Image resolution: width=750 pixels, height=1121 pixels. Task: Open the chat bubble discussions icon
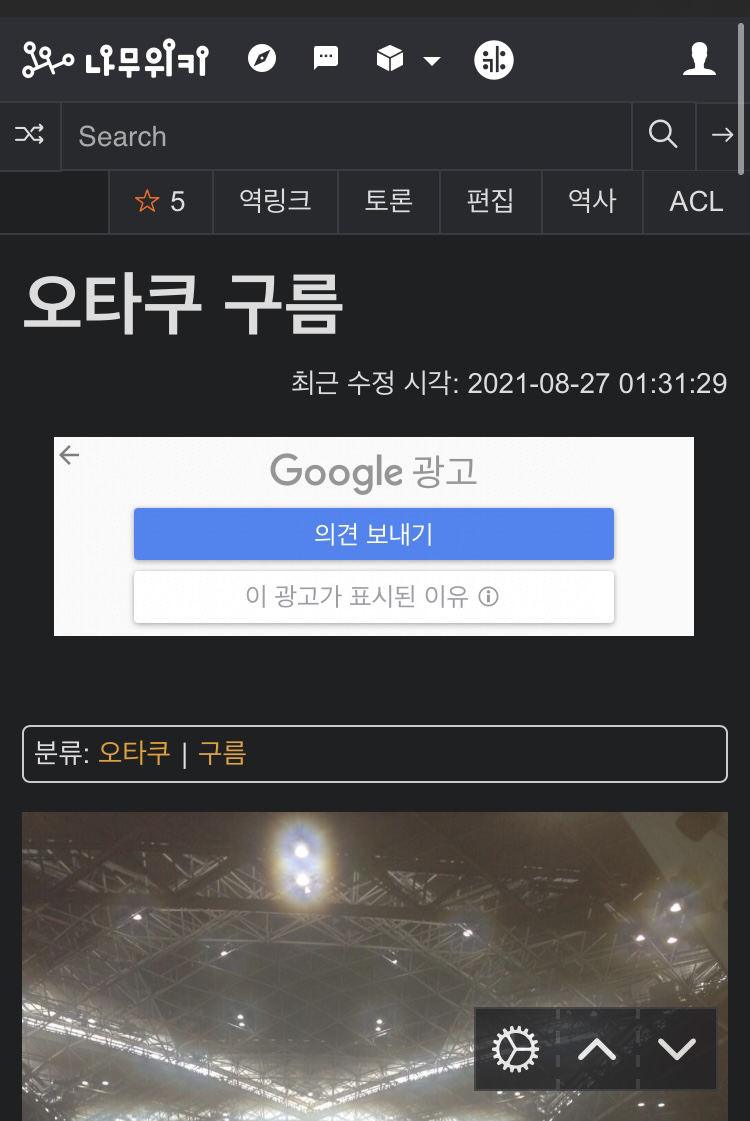(325, 58)
